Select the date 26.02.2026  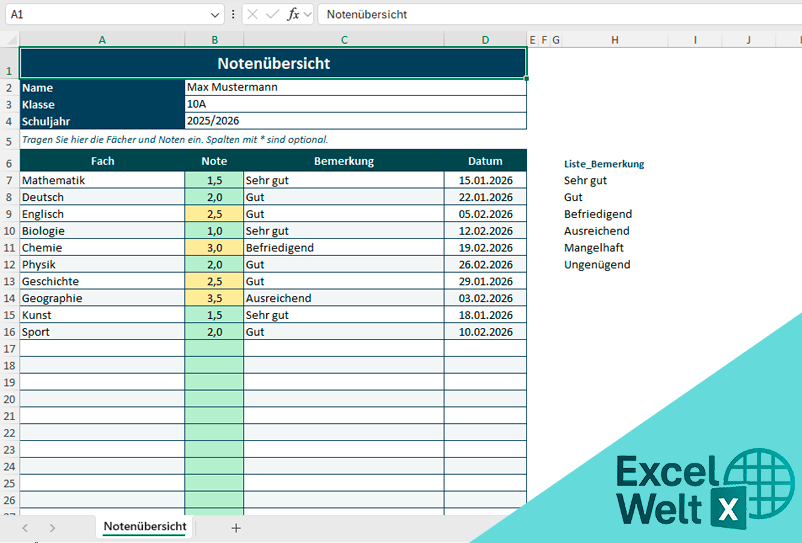485,265
